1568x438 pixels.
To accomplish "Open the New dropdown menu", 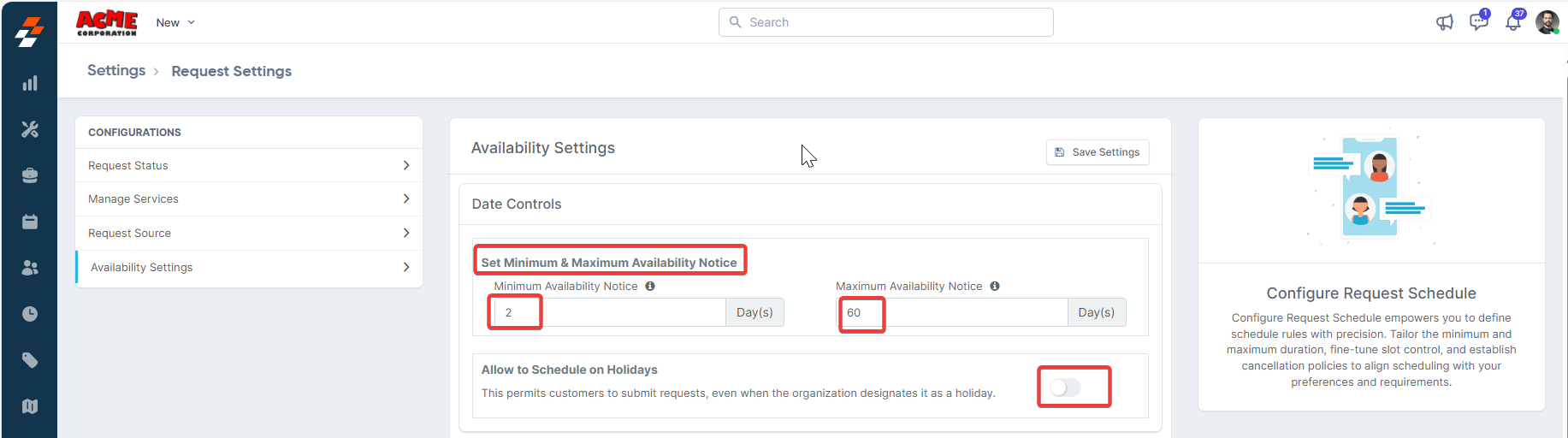I will click(175, 22).
